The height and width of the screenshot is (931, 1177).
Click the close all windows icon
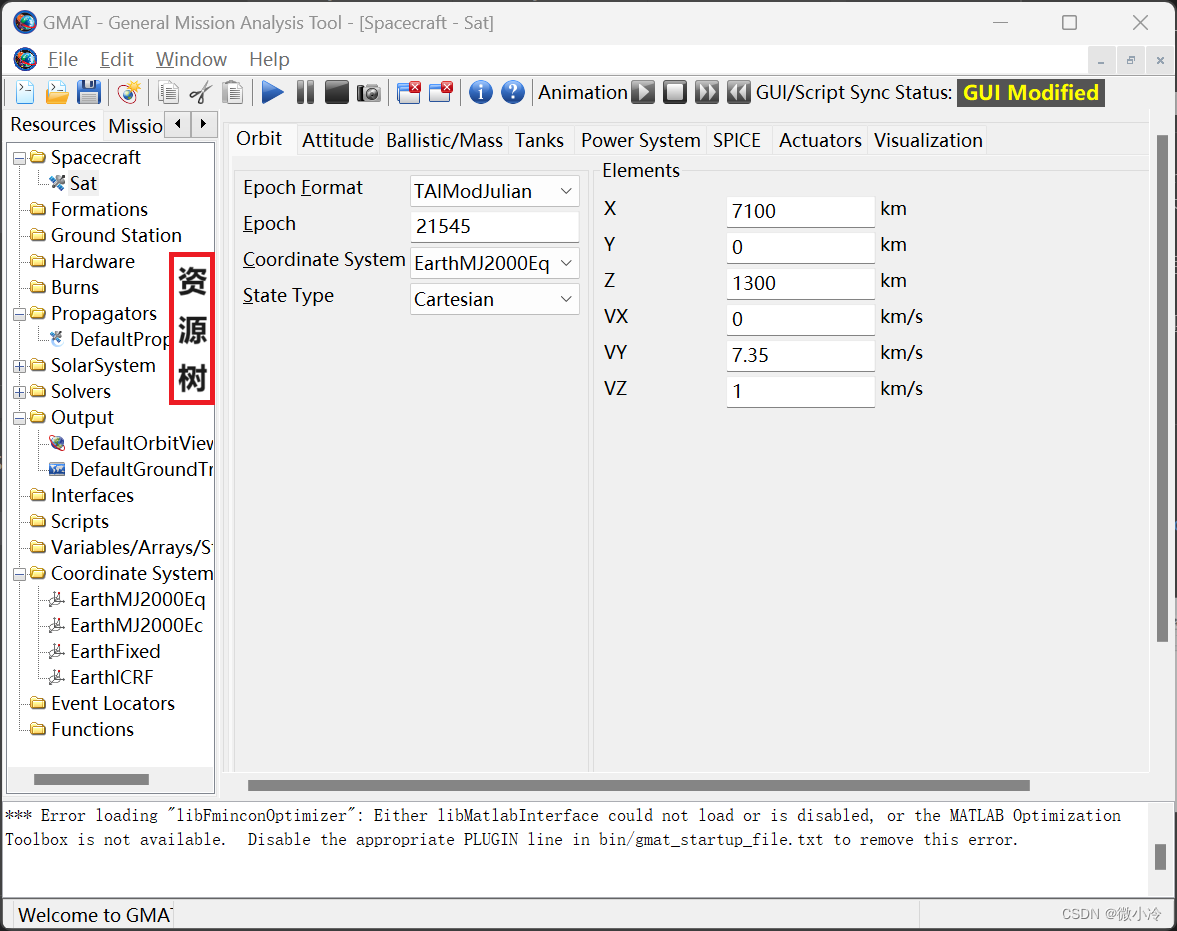point(409,92)
